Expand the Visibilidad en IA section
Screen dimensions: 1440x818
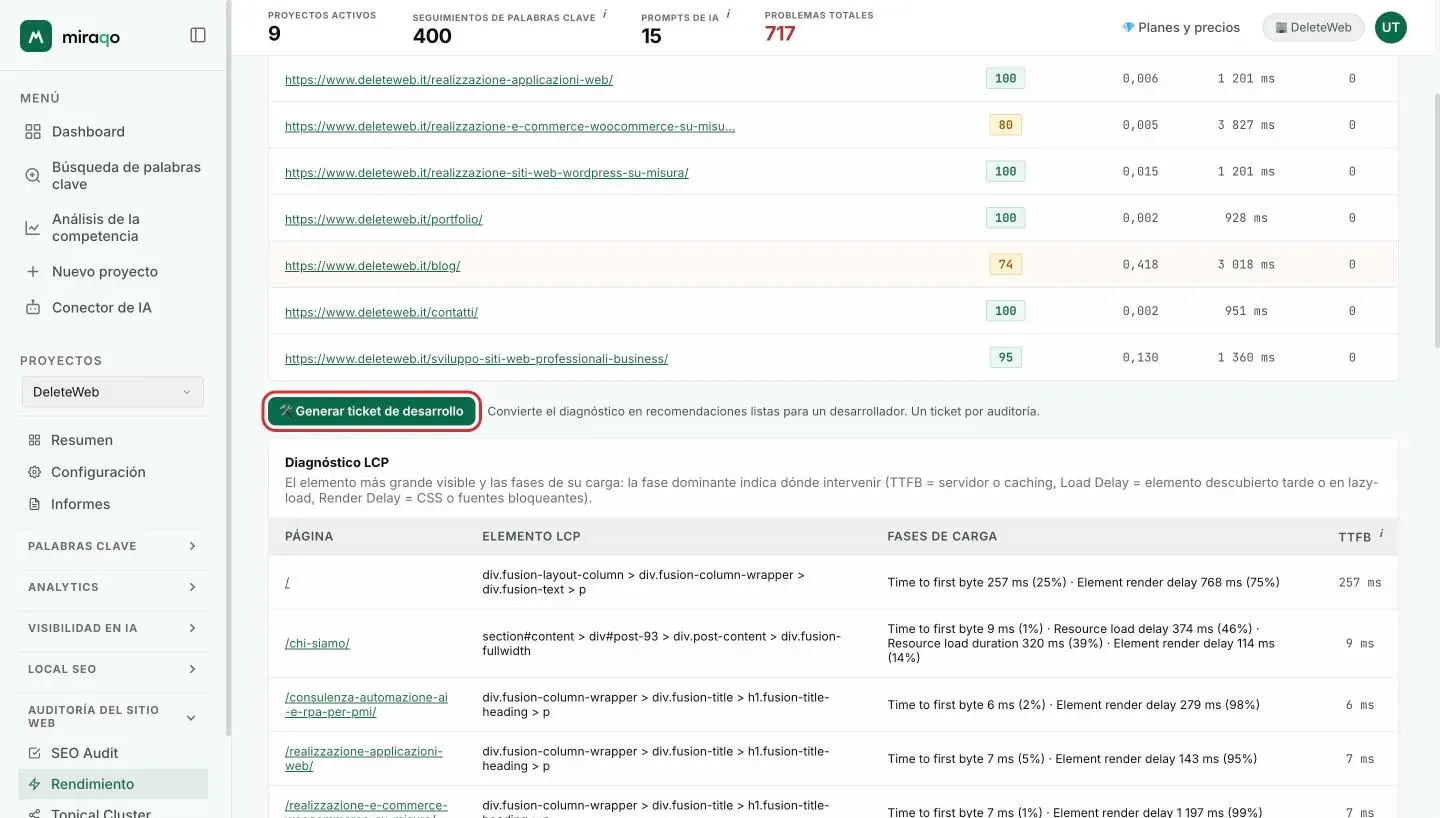tap(113, 628)
